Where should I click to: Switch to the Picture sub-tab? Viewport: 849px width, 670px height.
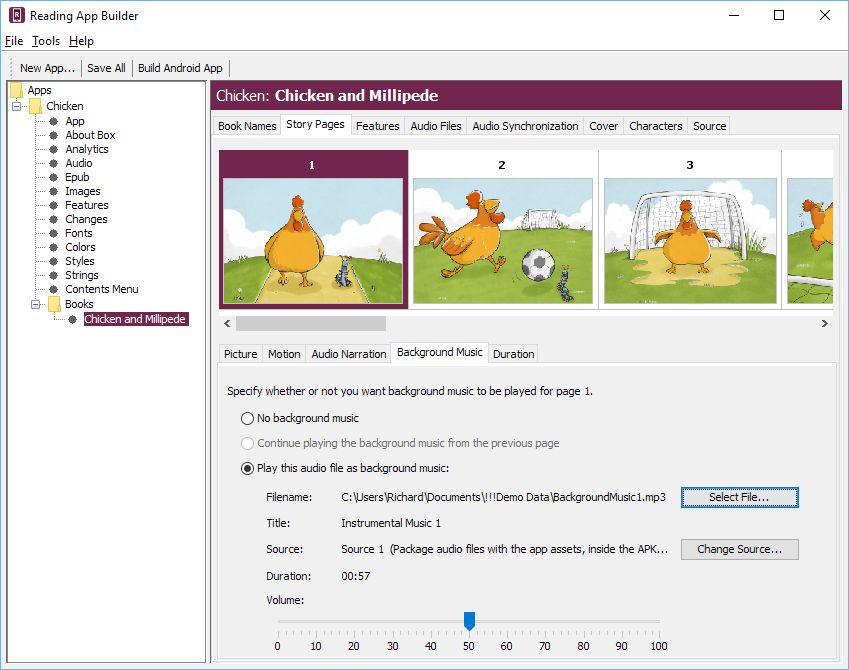(x=240, y=354)
